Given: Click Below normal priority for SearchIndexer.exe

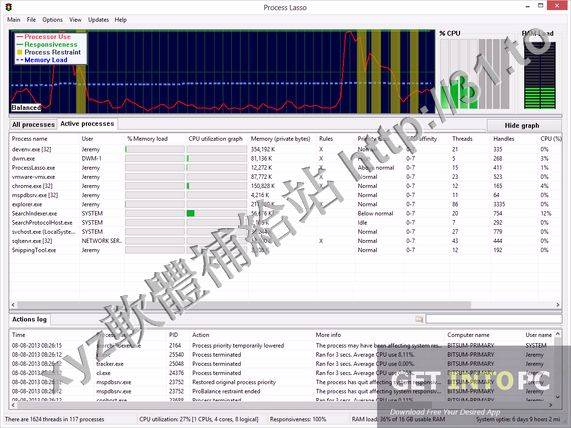Looking at the screenshot, I should 375,213.
